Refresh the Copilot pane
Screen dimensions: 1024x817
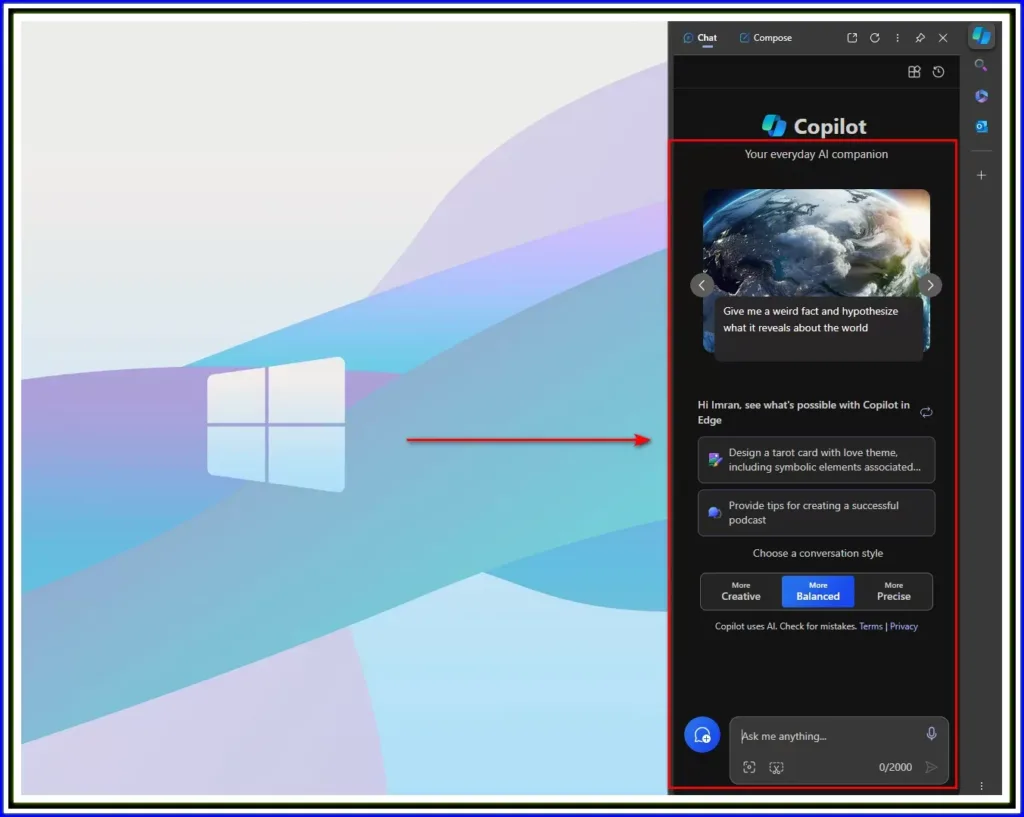[x=874, y=38]
